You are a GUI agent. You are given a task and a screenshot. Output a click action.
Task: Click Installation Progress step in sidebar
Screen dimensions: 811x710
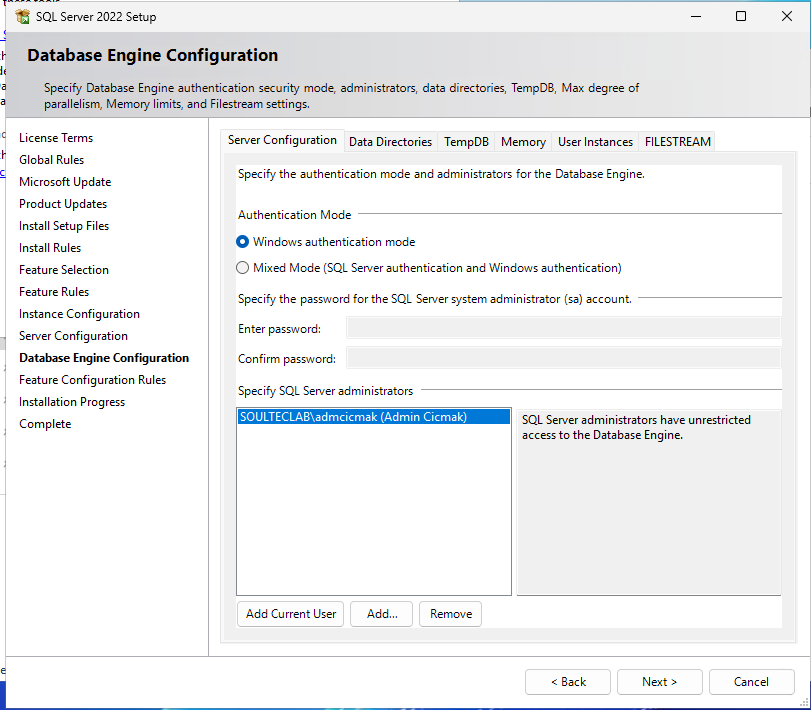coord(72,402)
